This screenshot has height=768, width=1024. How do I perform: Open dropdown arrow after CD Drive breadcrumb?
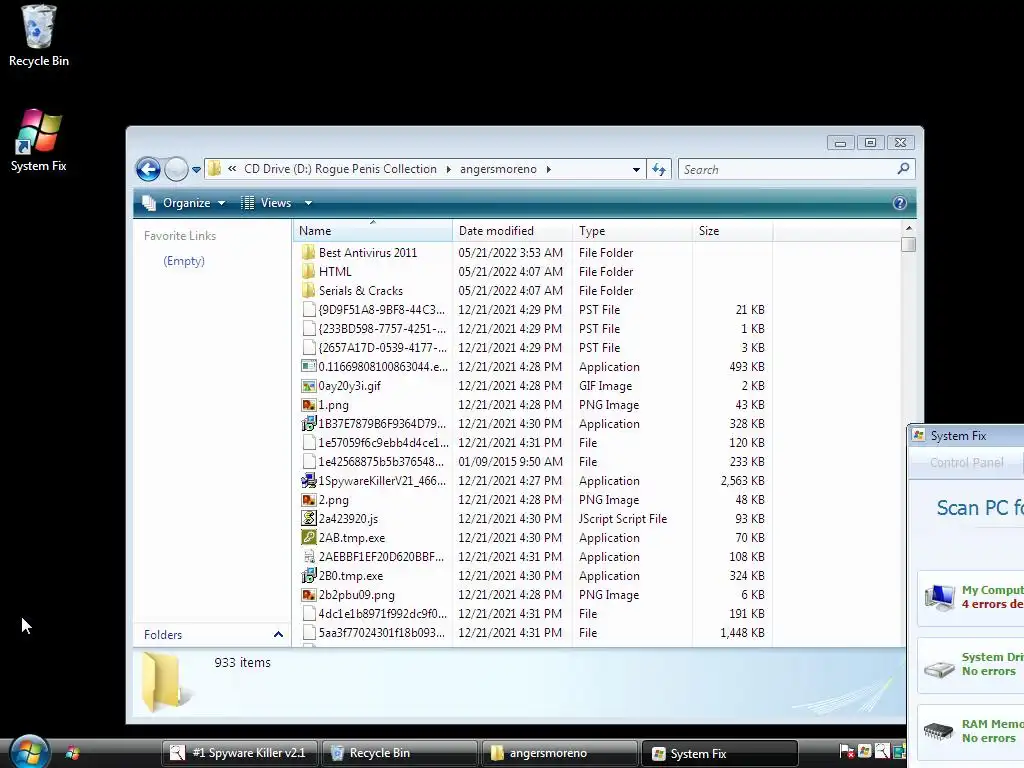449,170
